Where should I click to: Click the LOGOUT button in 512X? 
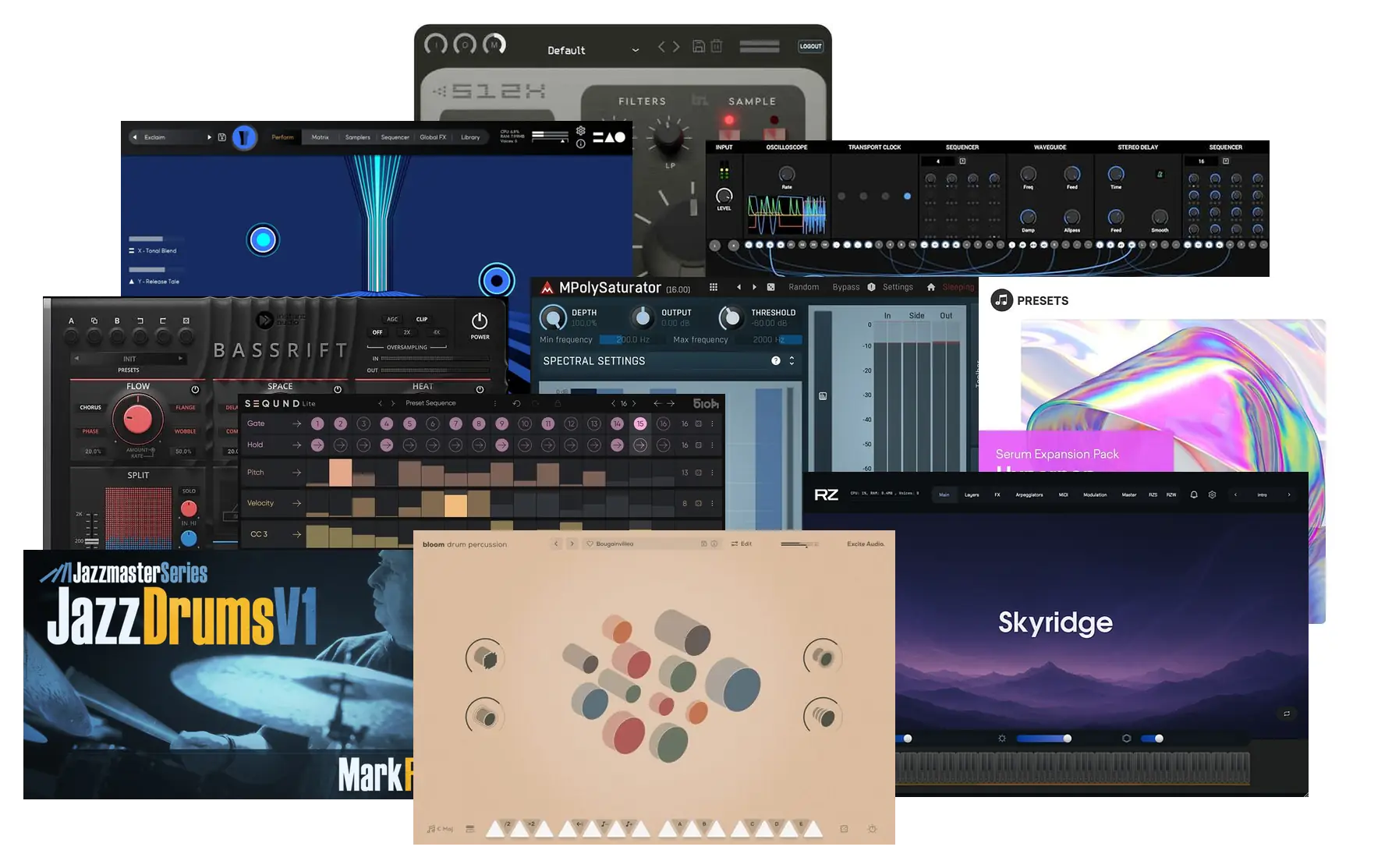pos(810,46)
